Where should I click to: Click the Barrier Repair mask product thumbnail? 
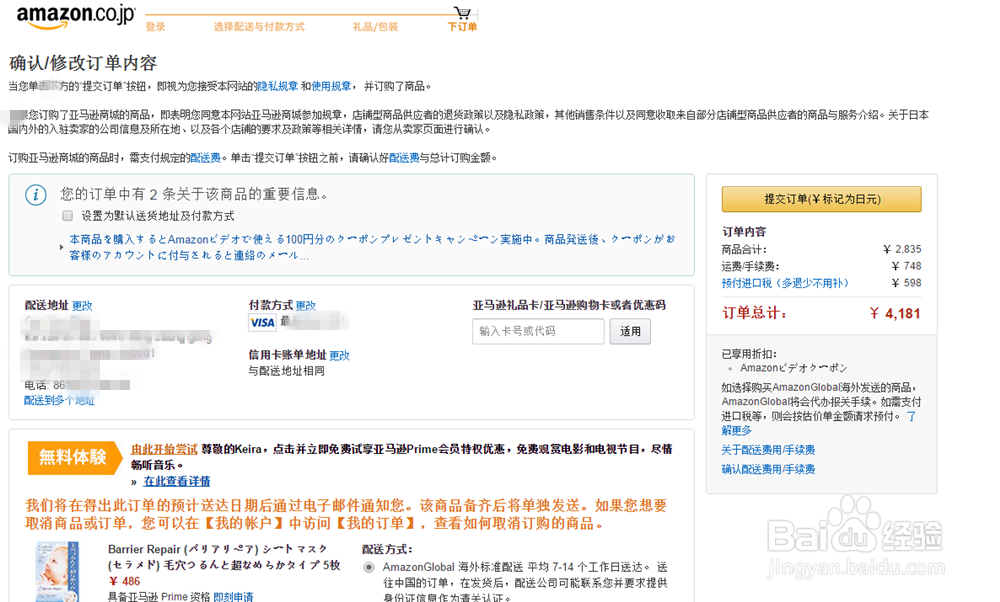tap(58, 572)
